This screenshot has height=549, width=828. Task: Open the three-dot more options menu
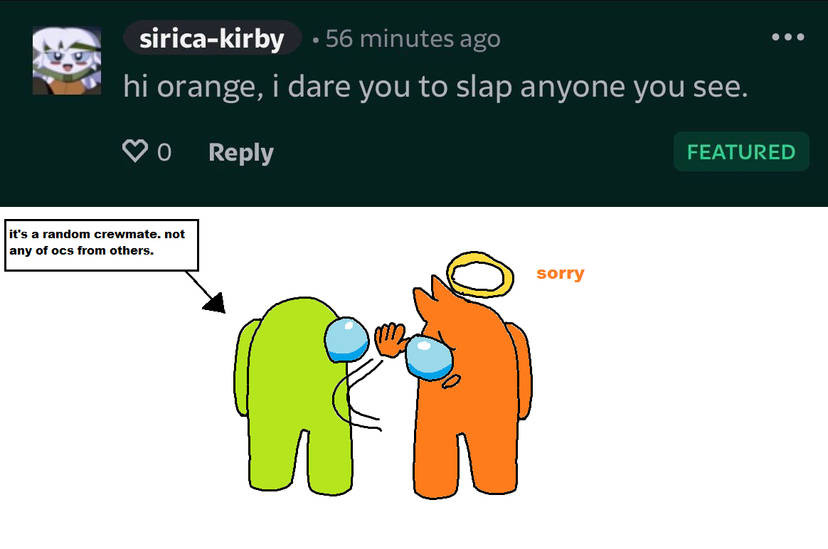click(787, 37)
